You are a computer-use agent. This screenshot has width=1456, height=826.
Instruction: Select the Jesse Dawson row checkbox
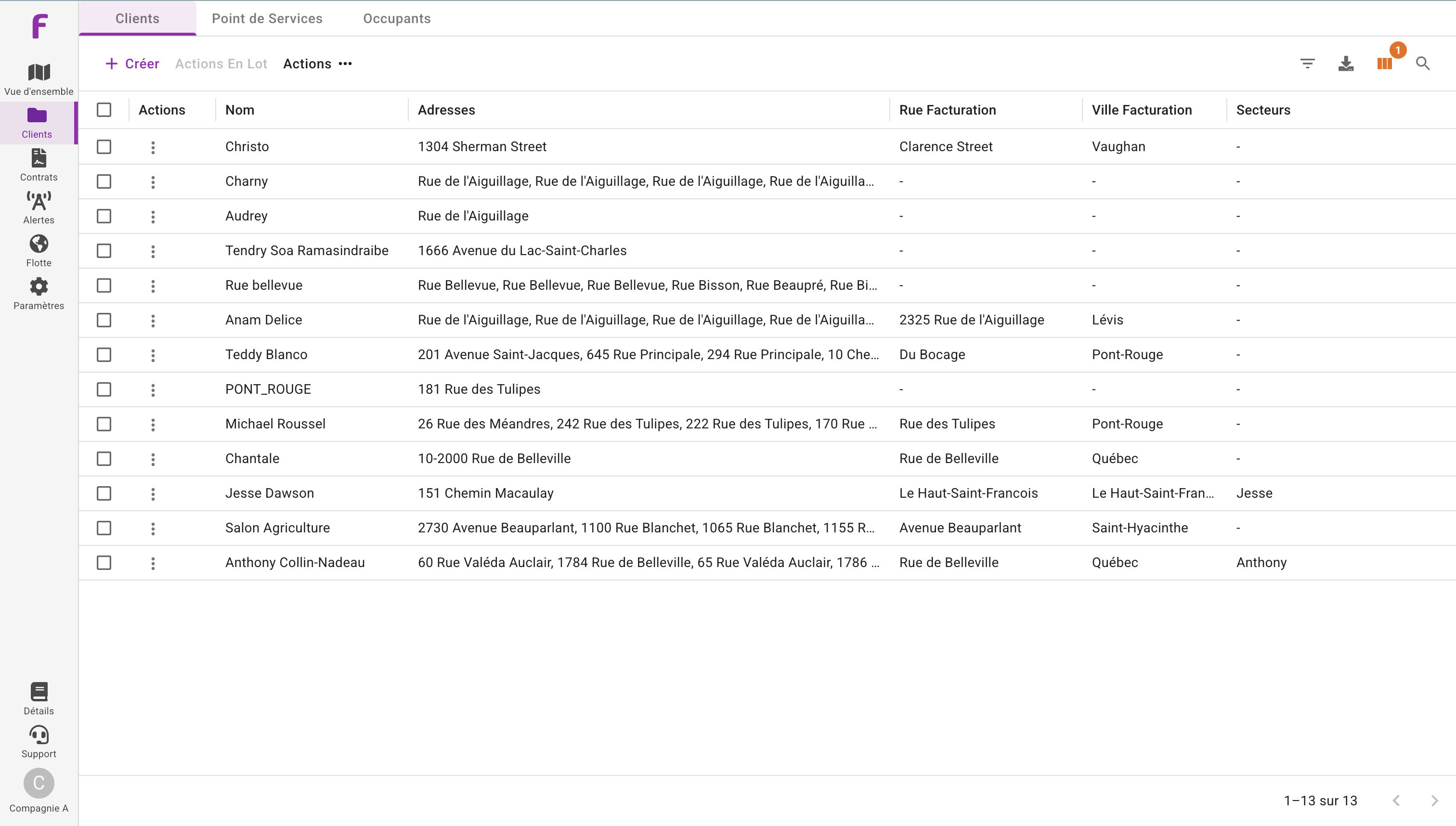pos(104,493)
